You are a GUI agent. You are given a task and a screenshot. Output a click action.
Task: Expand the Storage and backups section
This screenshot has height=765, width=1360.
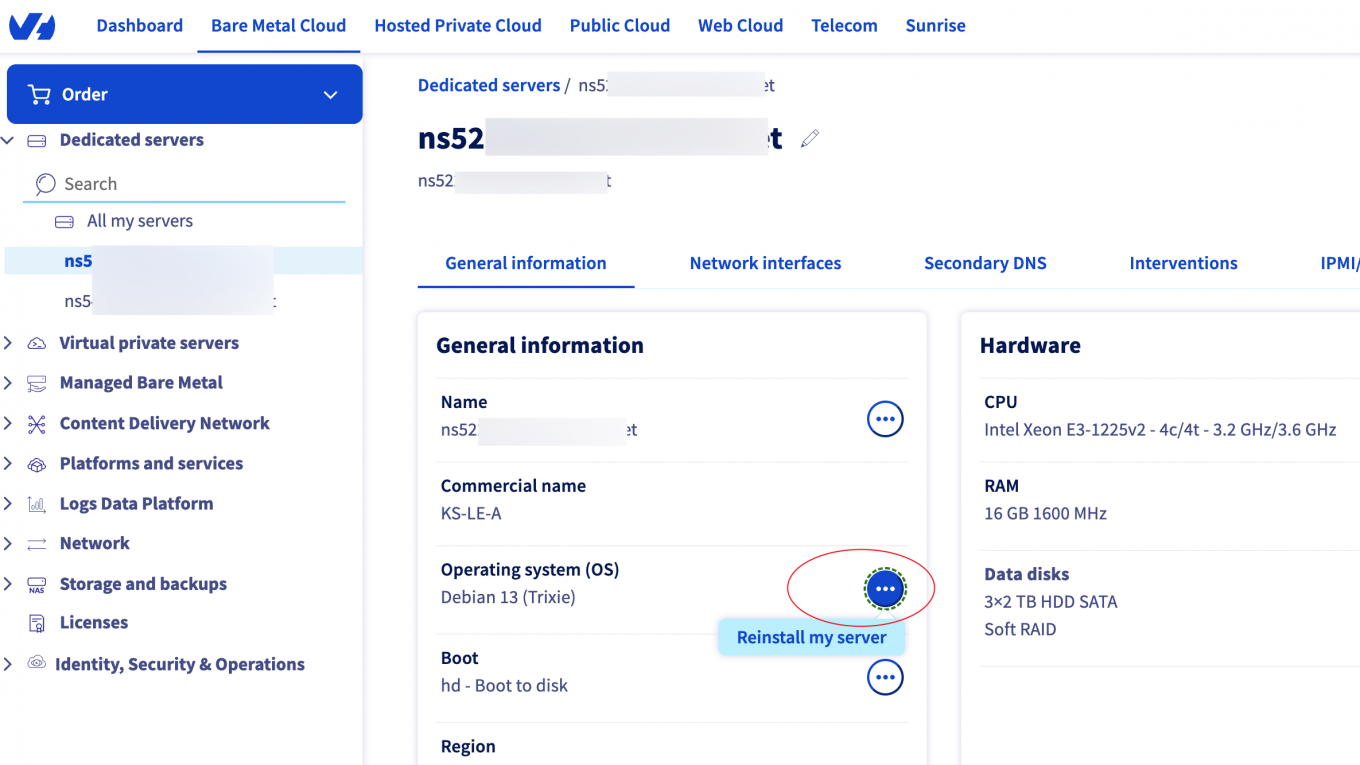[8, 584]
